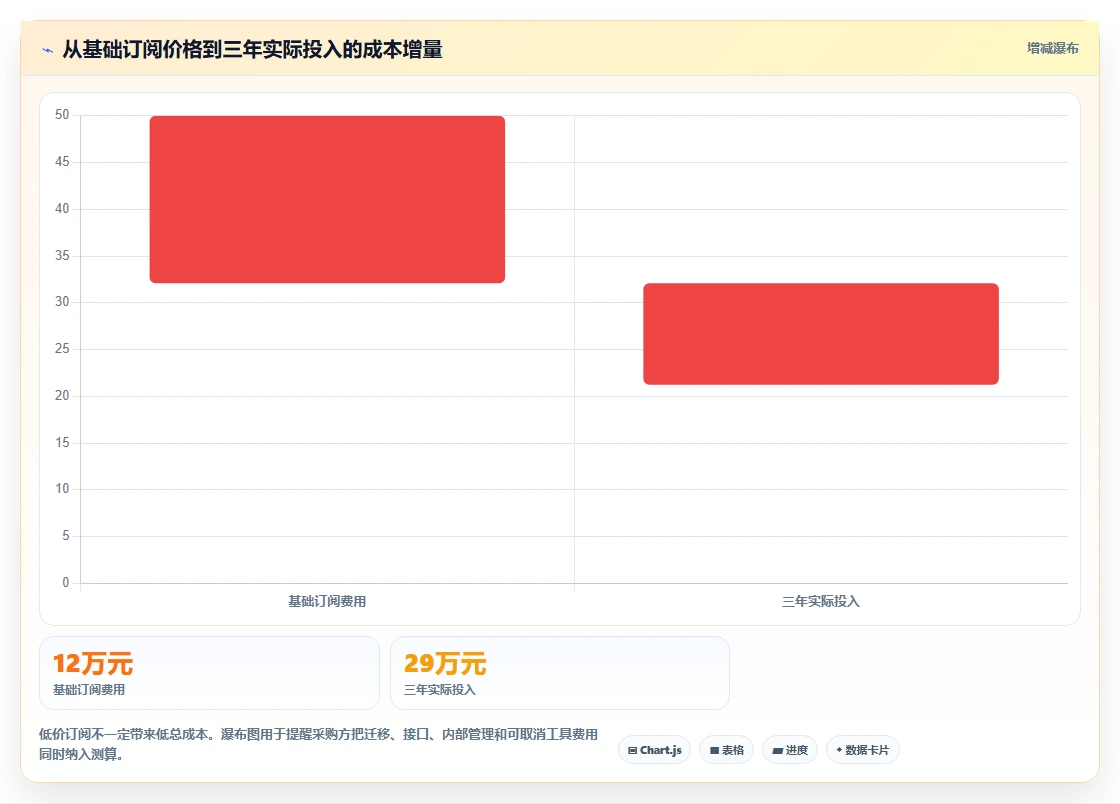Click the y-axis value 35

[62, 256]
